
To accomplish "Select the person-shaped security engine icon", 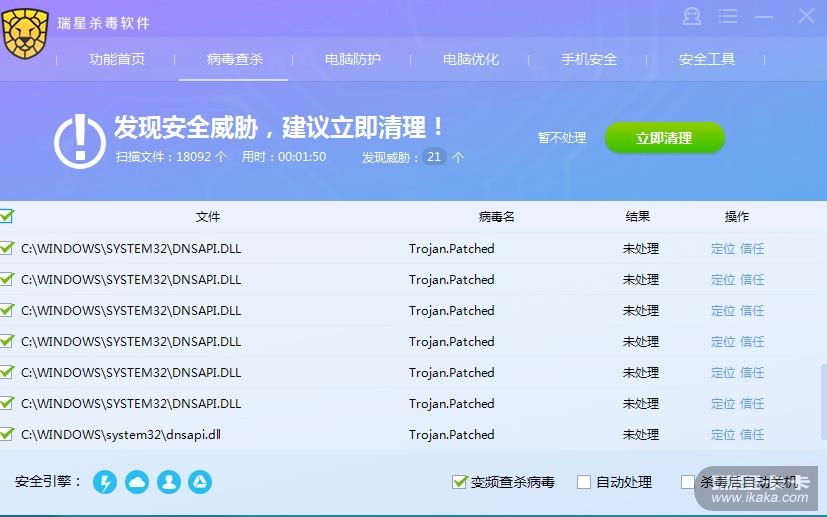I will (x=169, y=482).
